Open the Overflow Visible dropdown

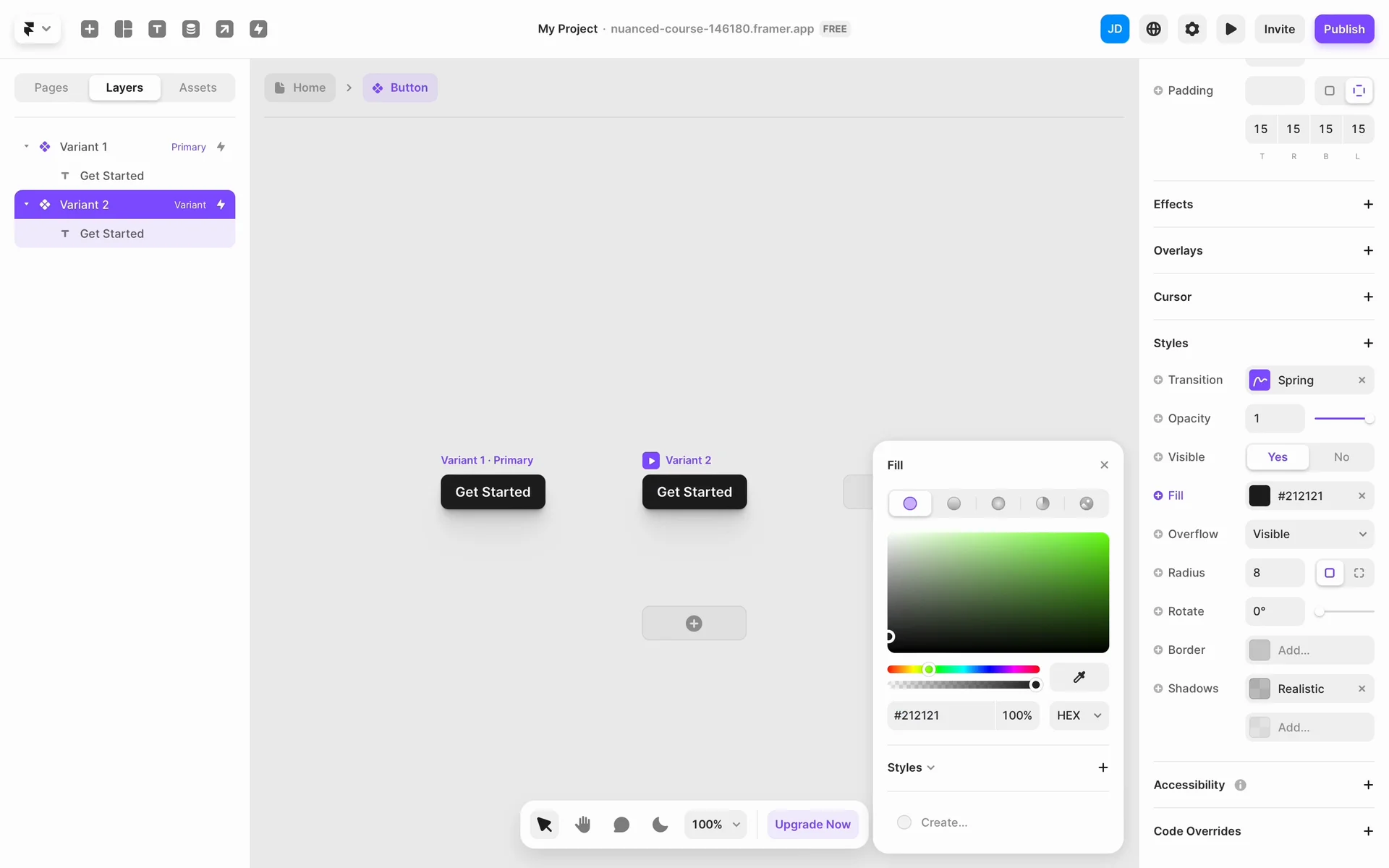click(x=1309, y=535)
